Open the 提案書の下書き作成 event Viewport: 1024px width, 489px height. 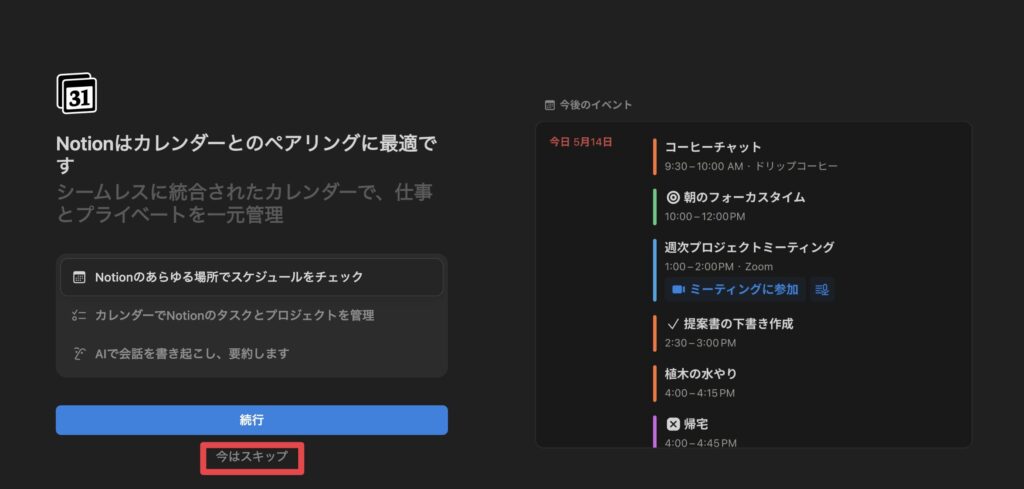[x=739, y=323]
